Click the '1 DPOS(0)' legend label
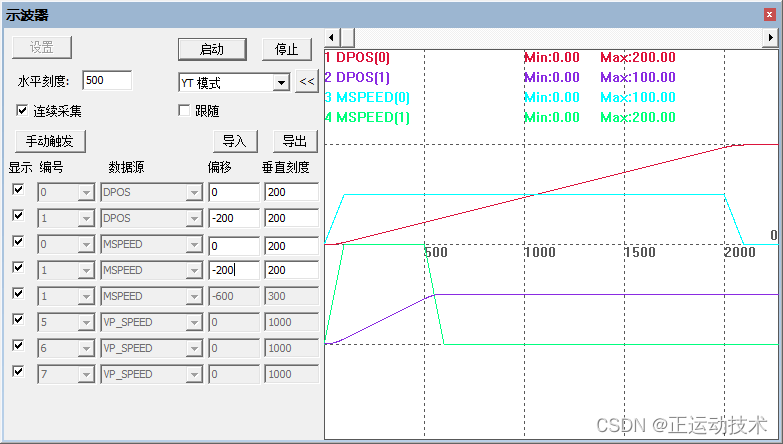This screenshot has width=783, height=444. coord(357,57)
